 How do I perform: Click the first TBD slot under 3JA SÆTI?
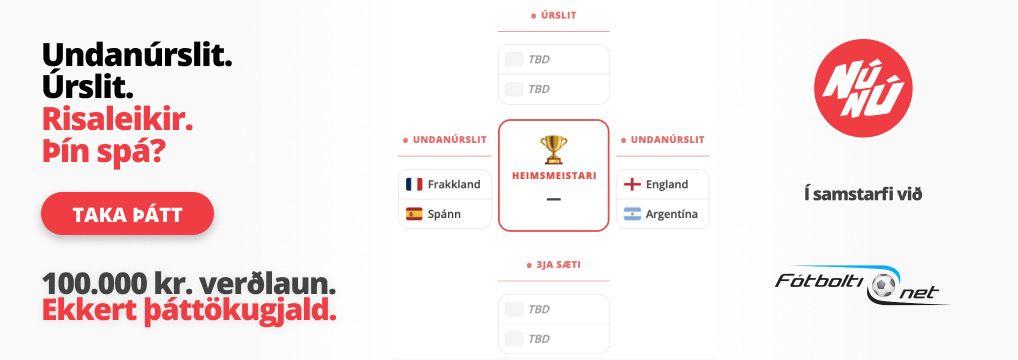pos(554,309)
